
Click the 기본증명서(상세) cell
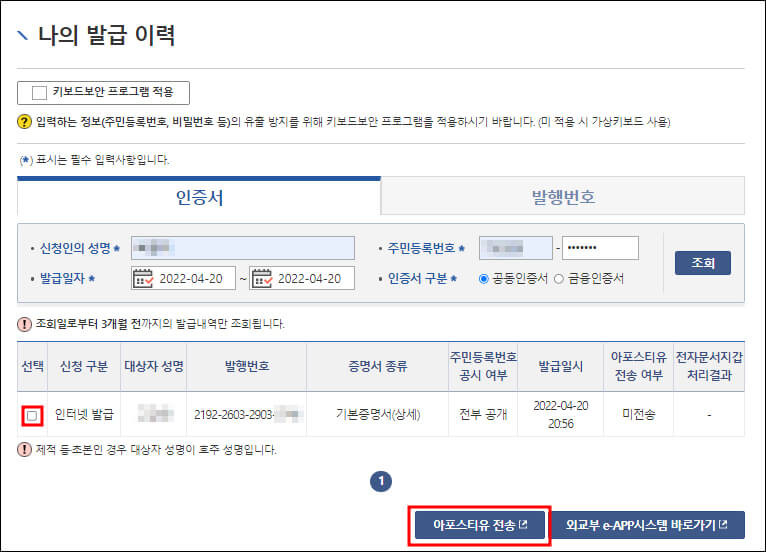pos(378,415)
